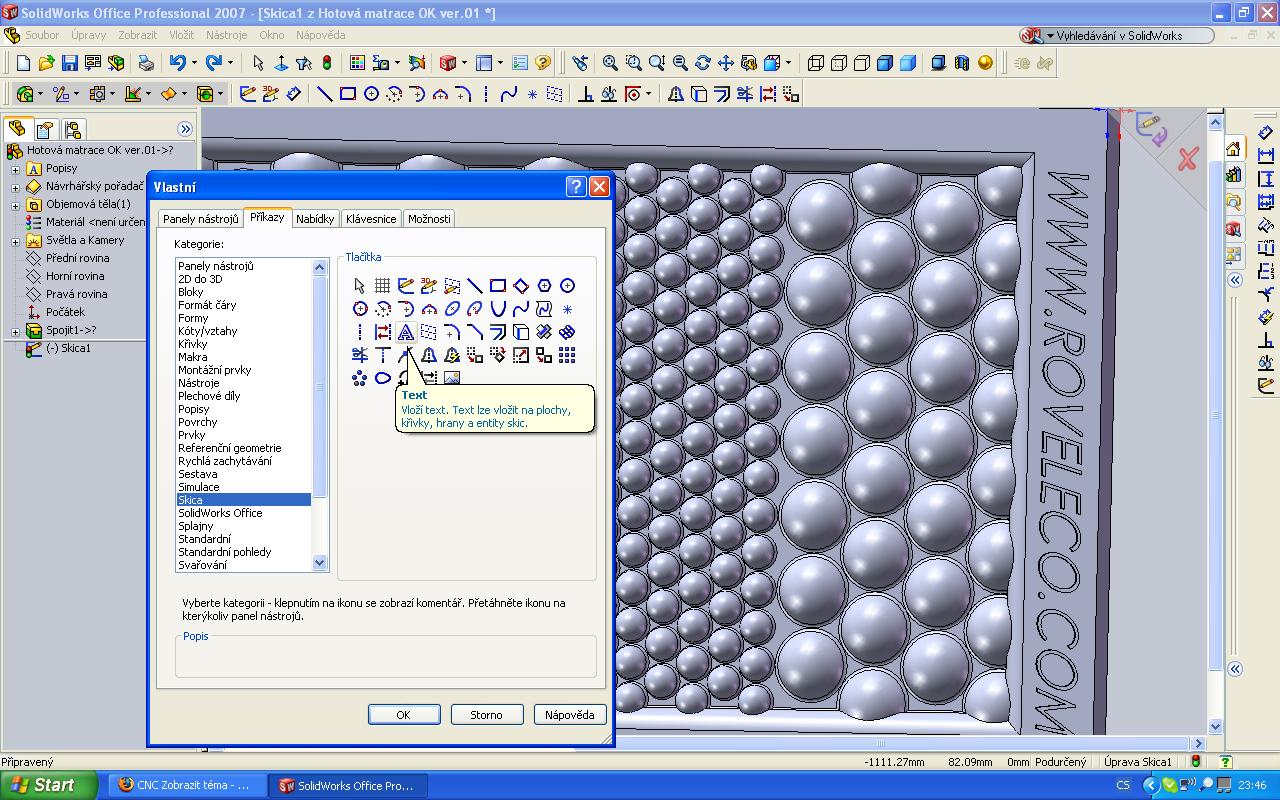1280x800 pixels.
Task: Click the Rotate View icon in the toolbar
Action: 703,63
